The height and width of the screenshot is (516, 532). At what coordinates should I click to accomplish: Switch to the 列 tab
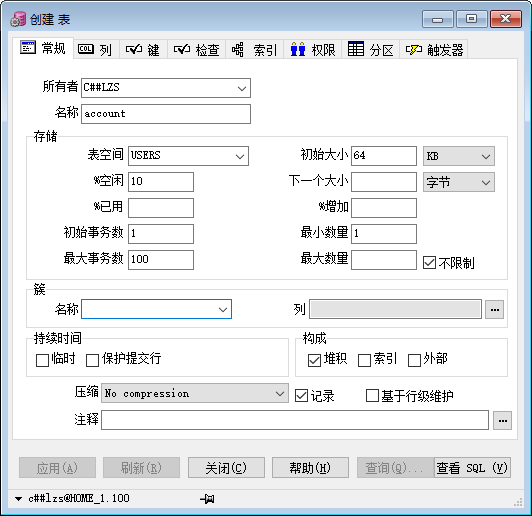click(x=96, y=50)
